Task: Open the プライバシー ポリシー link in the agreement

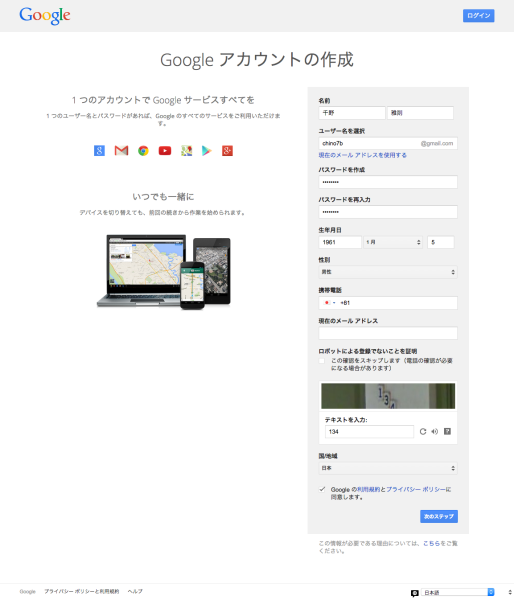Action: [x=416, y=489]
